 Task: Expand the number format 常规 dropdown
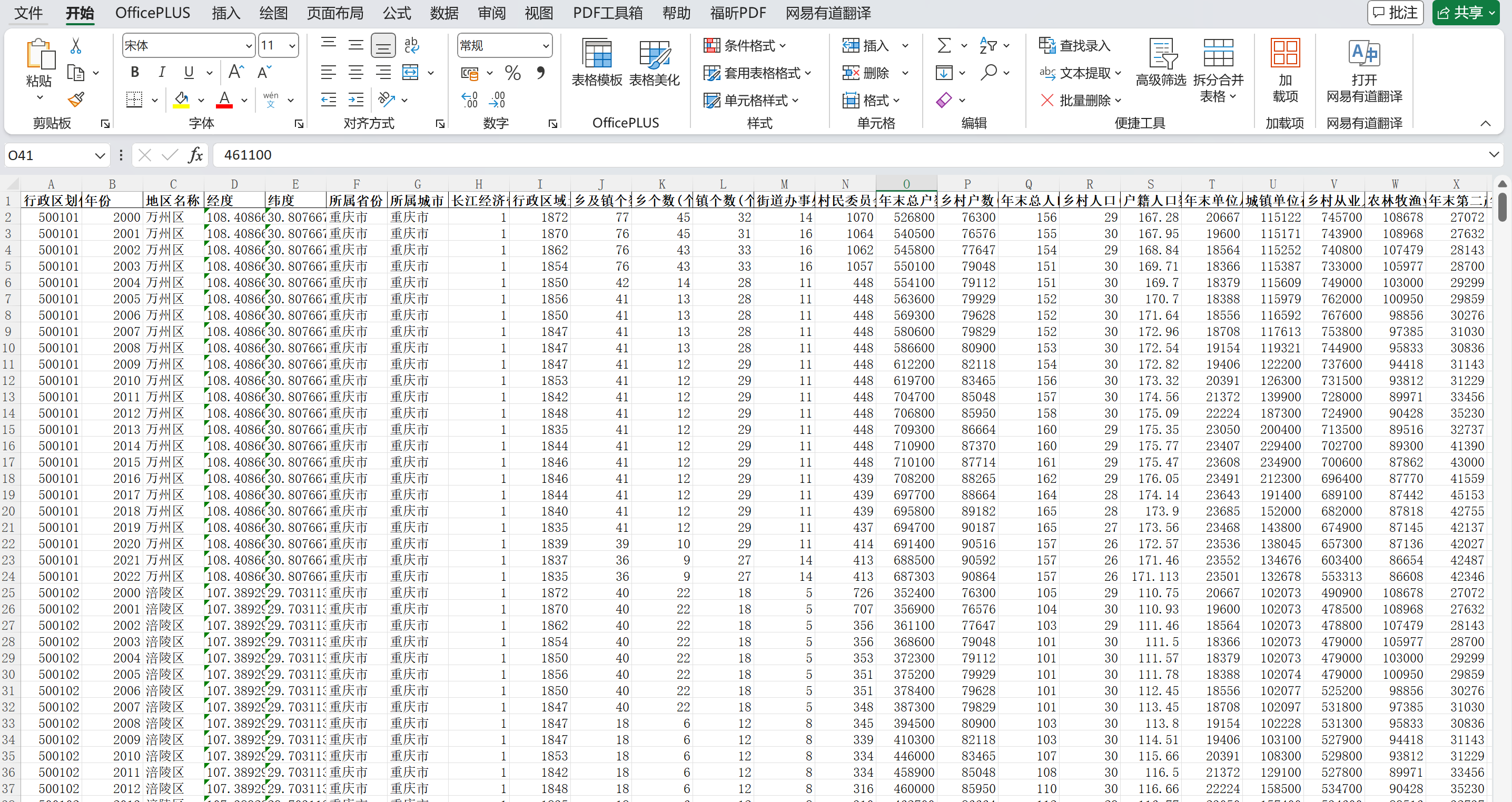pyautogui.click(x=545, y=46)
